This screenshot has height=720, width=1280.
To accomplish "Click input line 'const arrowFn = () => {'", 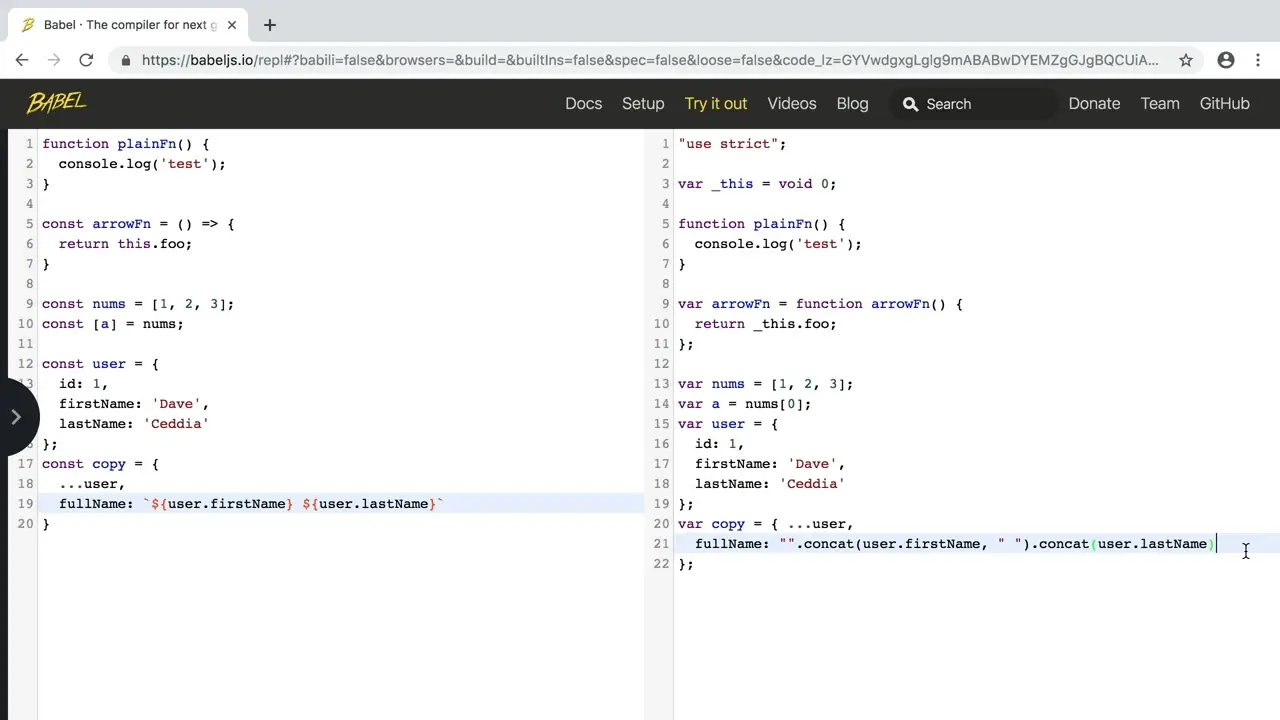I will pos(138,224).
